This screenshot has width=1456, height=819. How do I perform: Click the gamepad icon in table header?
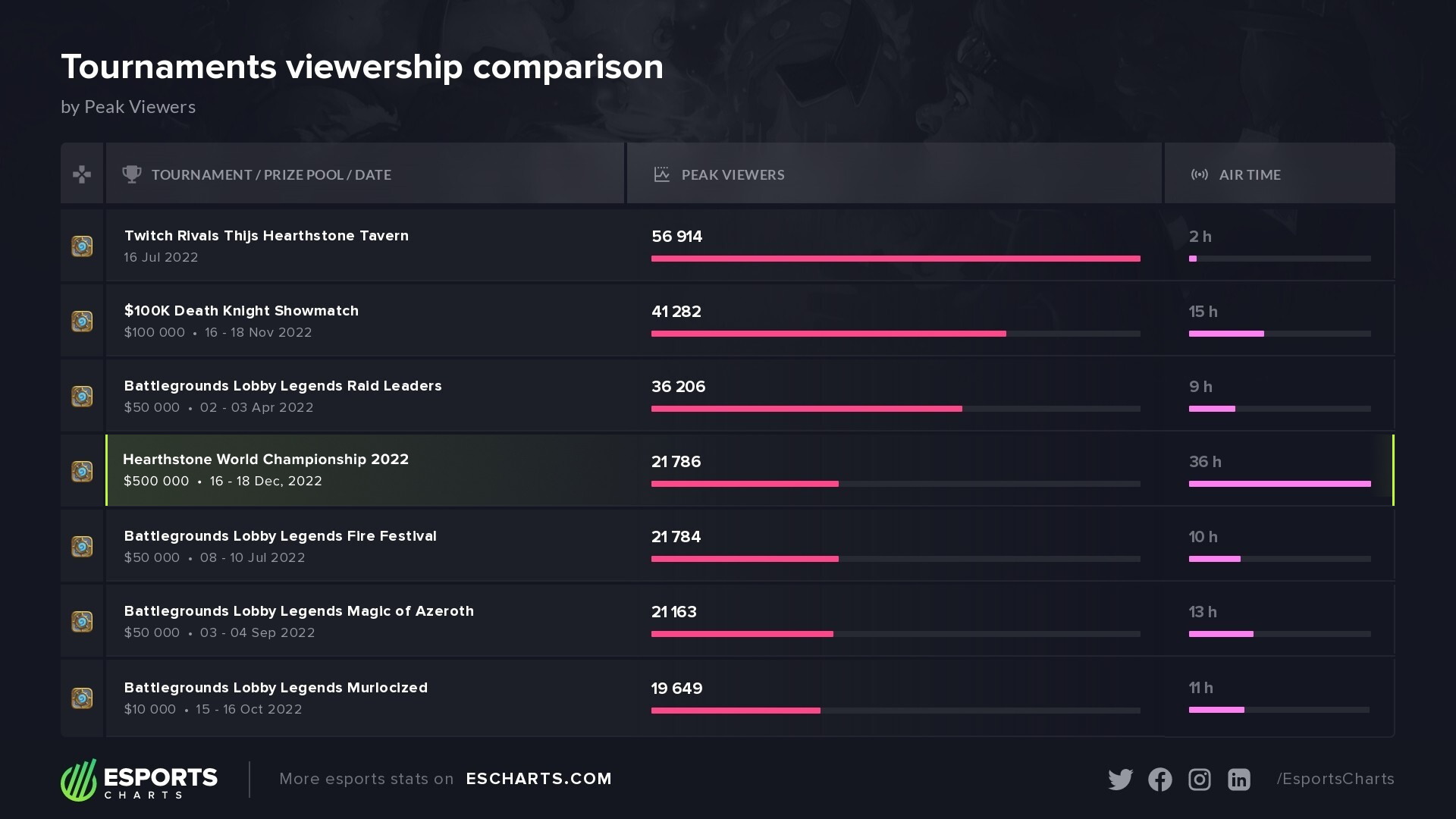click(x=82, y=174)
